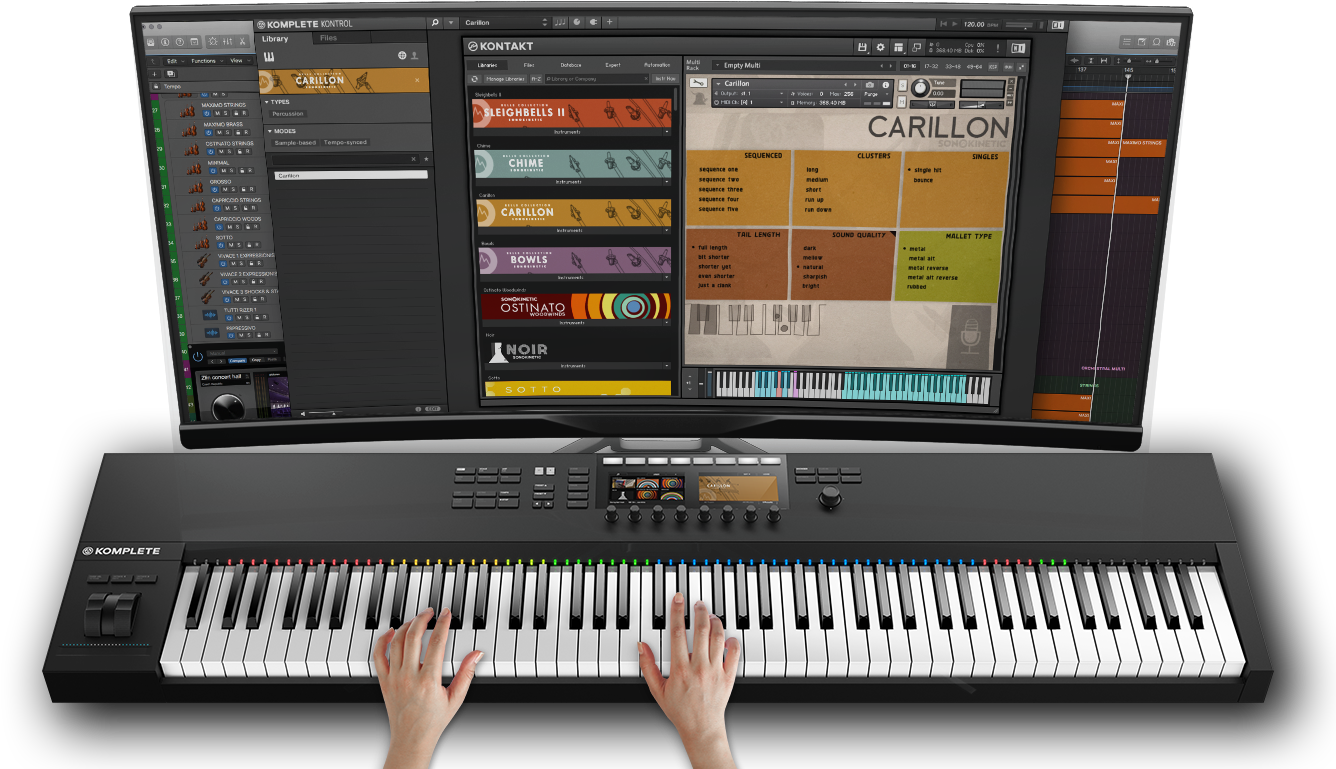Open the Expert tab in Kontakt
The width and height of the screenshot is (1336, 769).
click(613, 65)
